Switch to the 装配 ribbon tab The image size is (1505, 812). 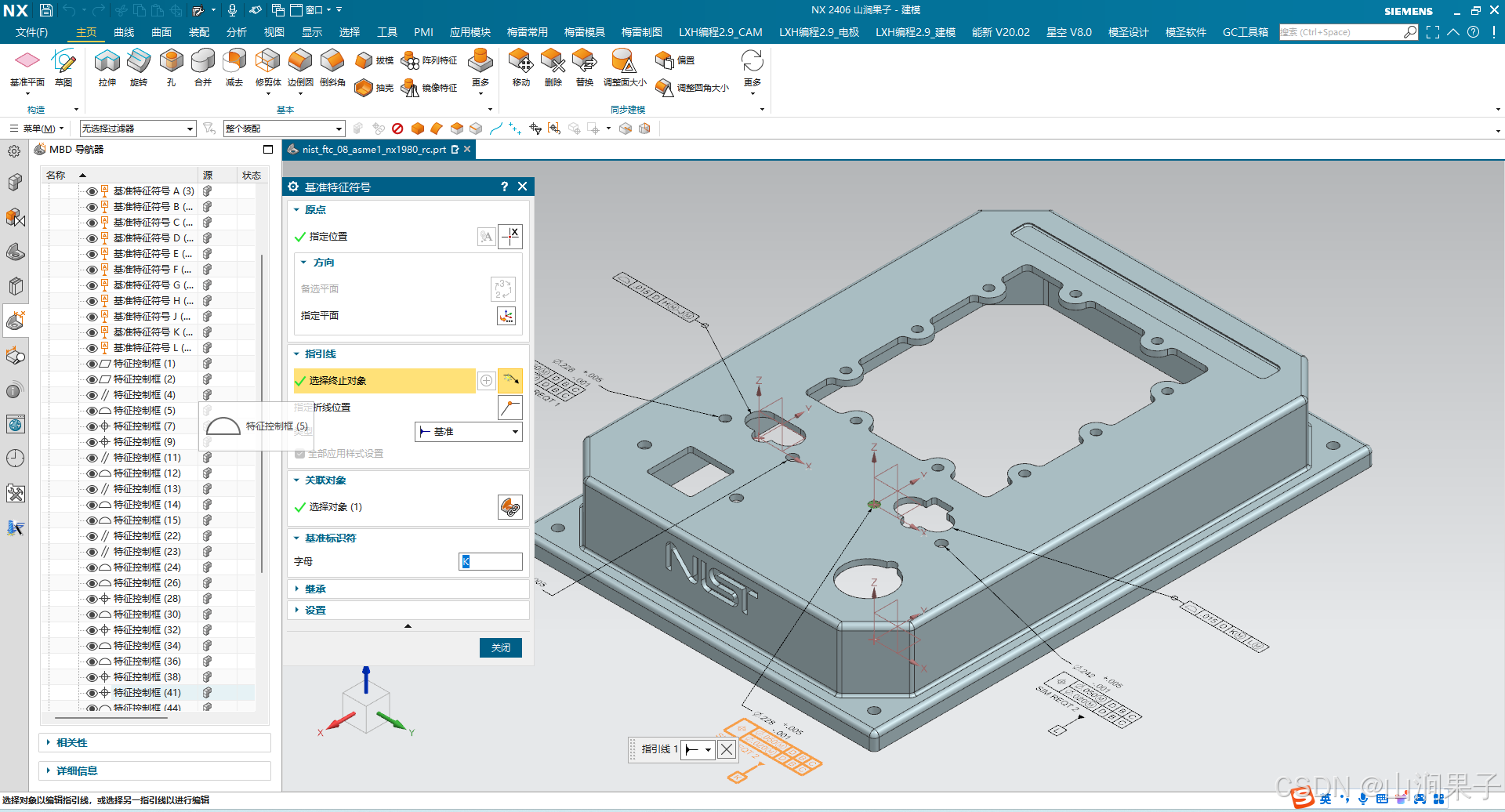[199, 32]
